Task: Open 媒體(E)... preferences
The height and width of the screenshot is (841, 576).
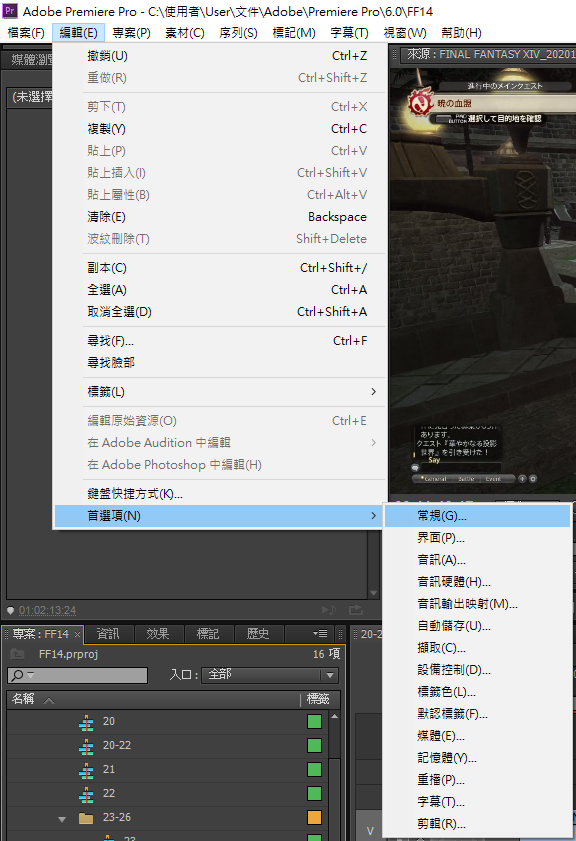Action: (477, 736)
